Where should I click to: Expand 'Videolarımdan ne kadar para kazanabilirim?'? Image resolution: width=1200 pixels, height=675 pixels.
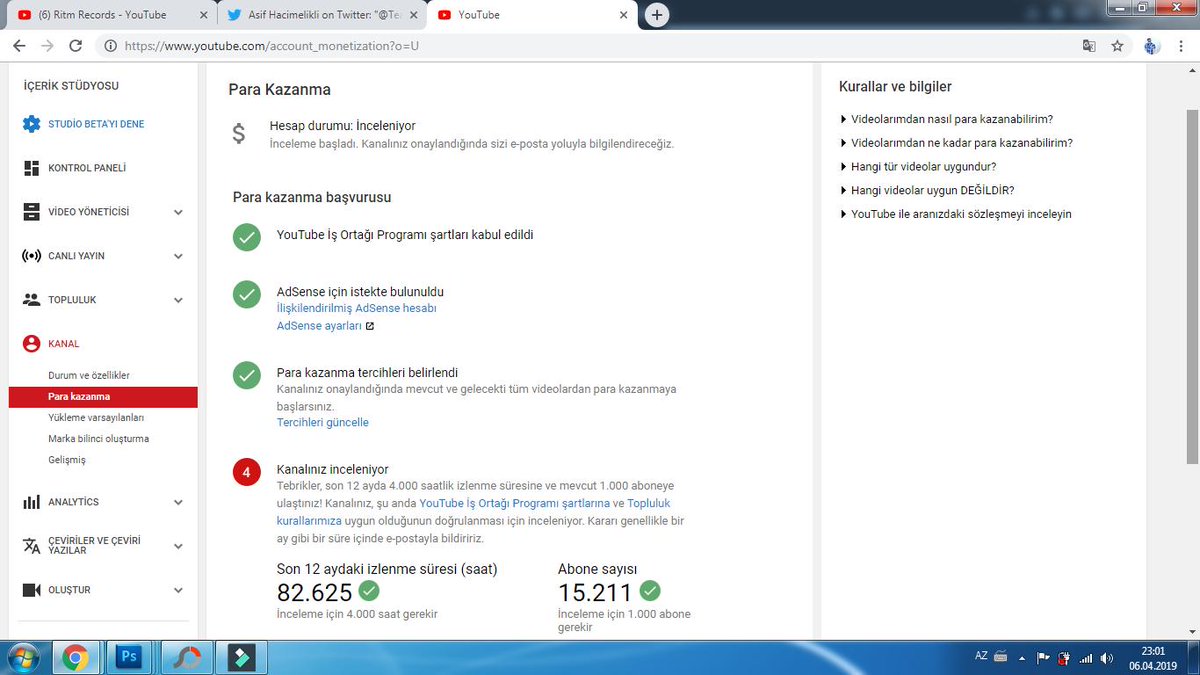click(956, 142)
